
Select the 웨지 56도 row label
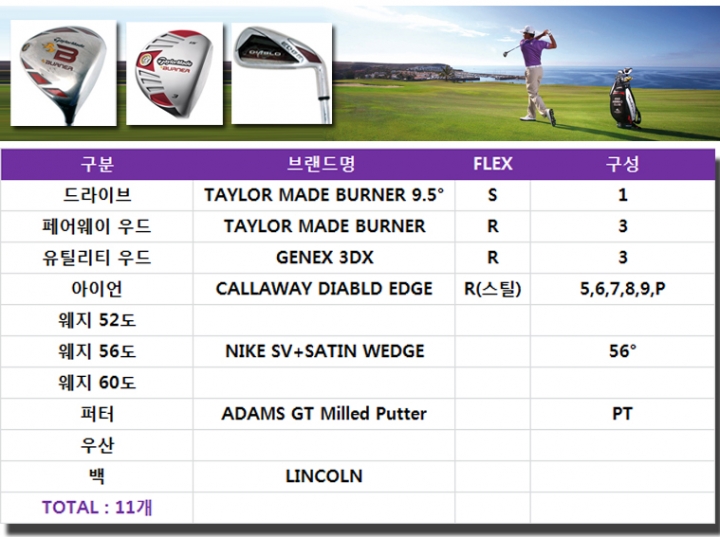pyautogui.click(x=97, y=351)
